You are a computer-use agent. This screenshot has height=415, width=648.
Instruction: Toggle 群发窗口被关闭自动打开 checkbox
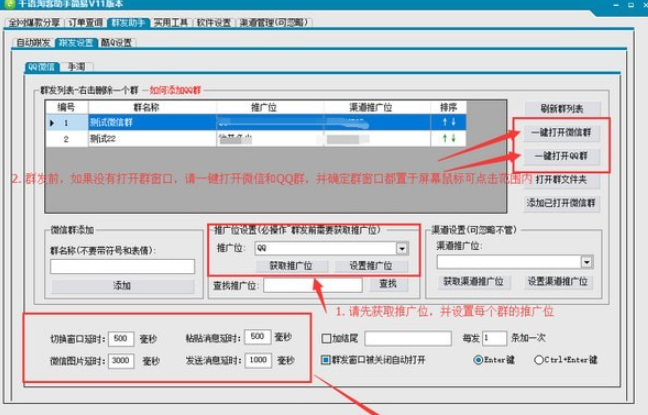327,359
